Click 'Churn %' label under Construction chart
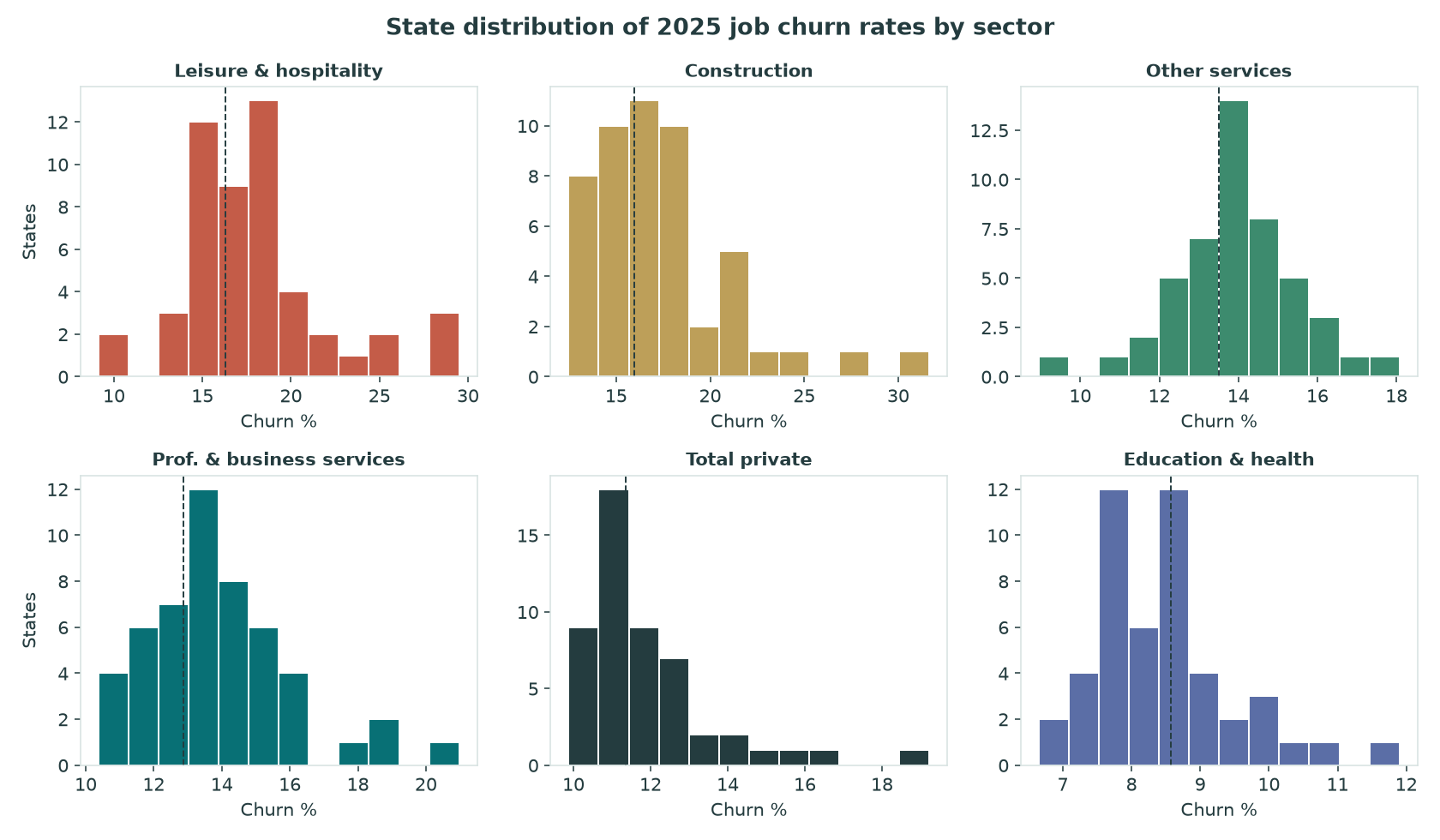The width and height of the screenshot is (1440, 840). (748, 421)
